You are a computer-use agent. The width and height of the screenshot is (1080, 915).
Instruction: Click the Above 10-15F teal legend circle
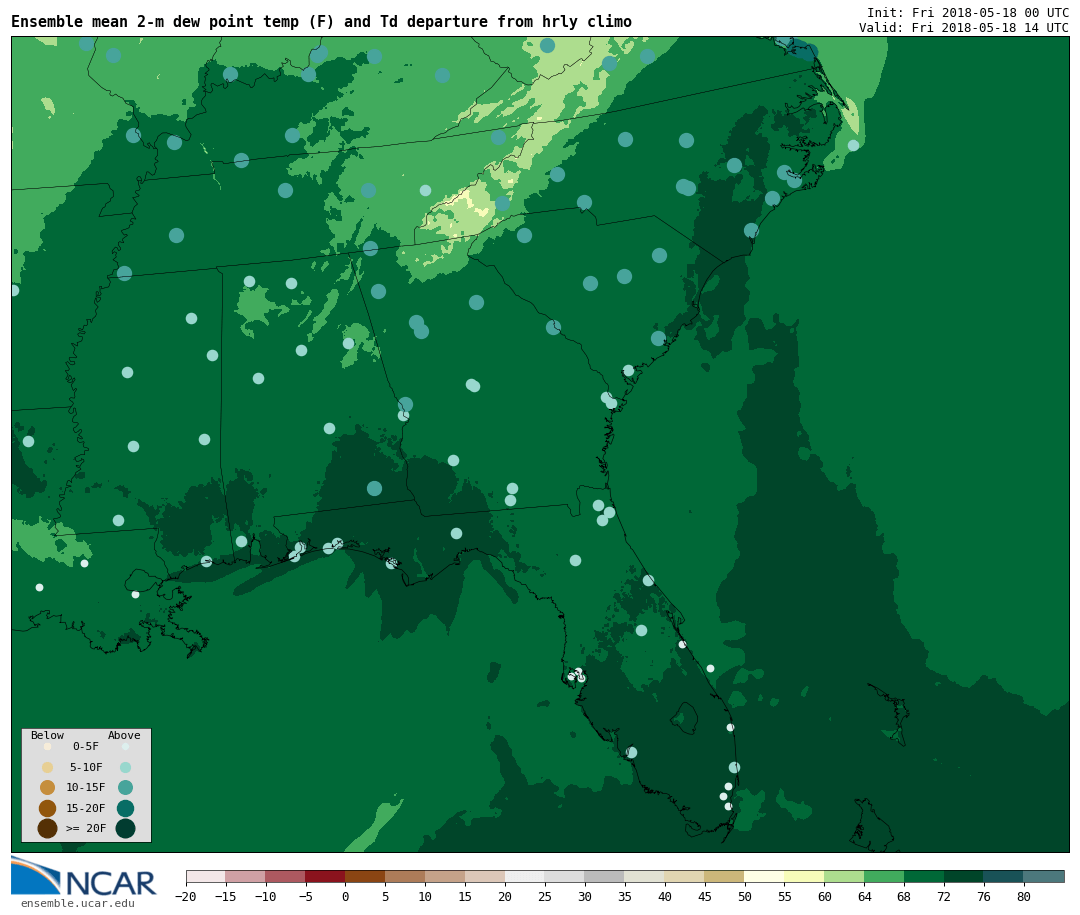point(125,788)
